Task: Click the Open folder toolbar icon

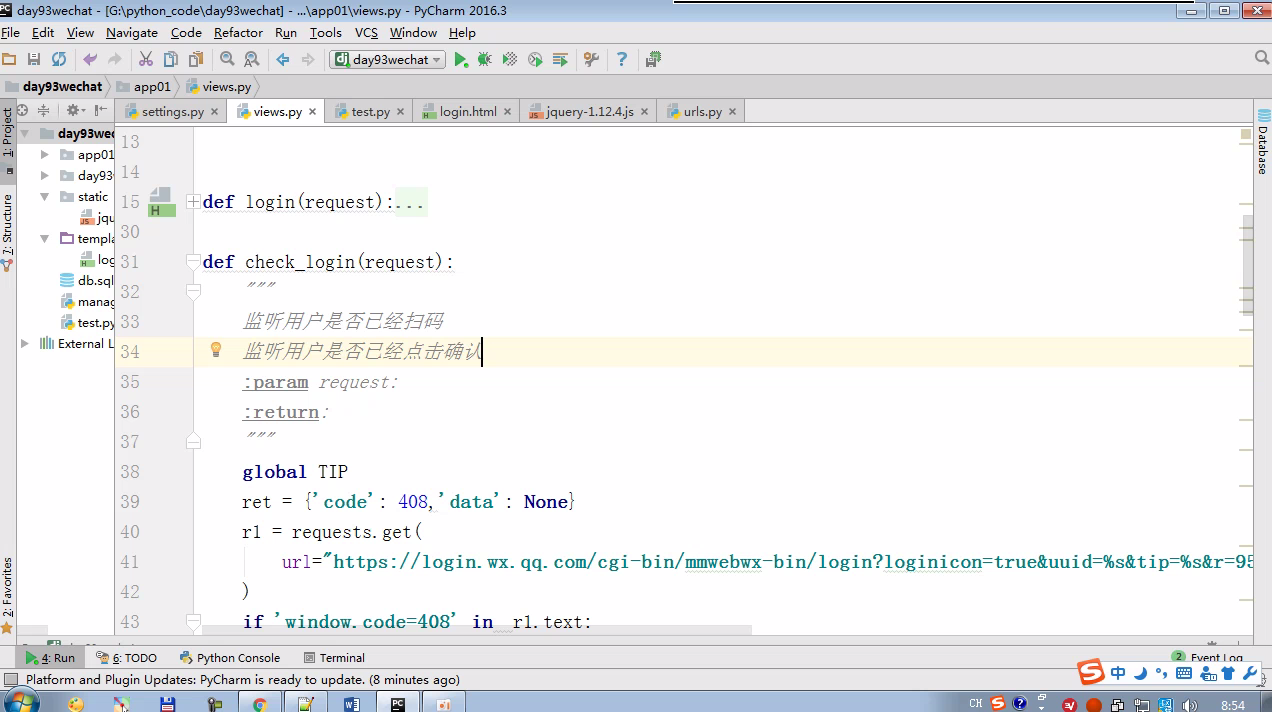Action: click(x=9, y=60)
